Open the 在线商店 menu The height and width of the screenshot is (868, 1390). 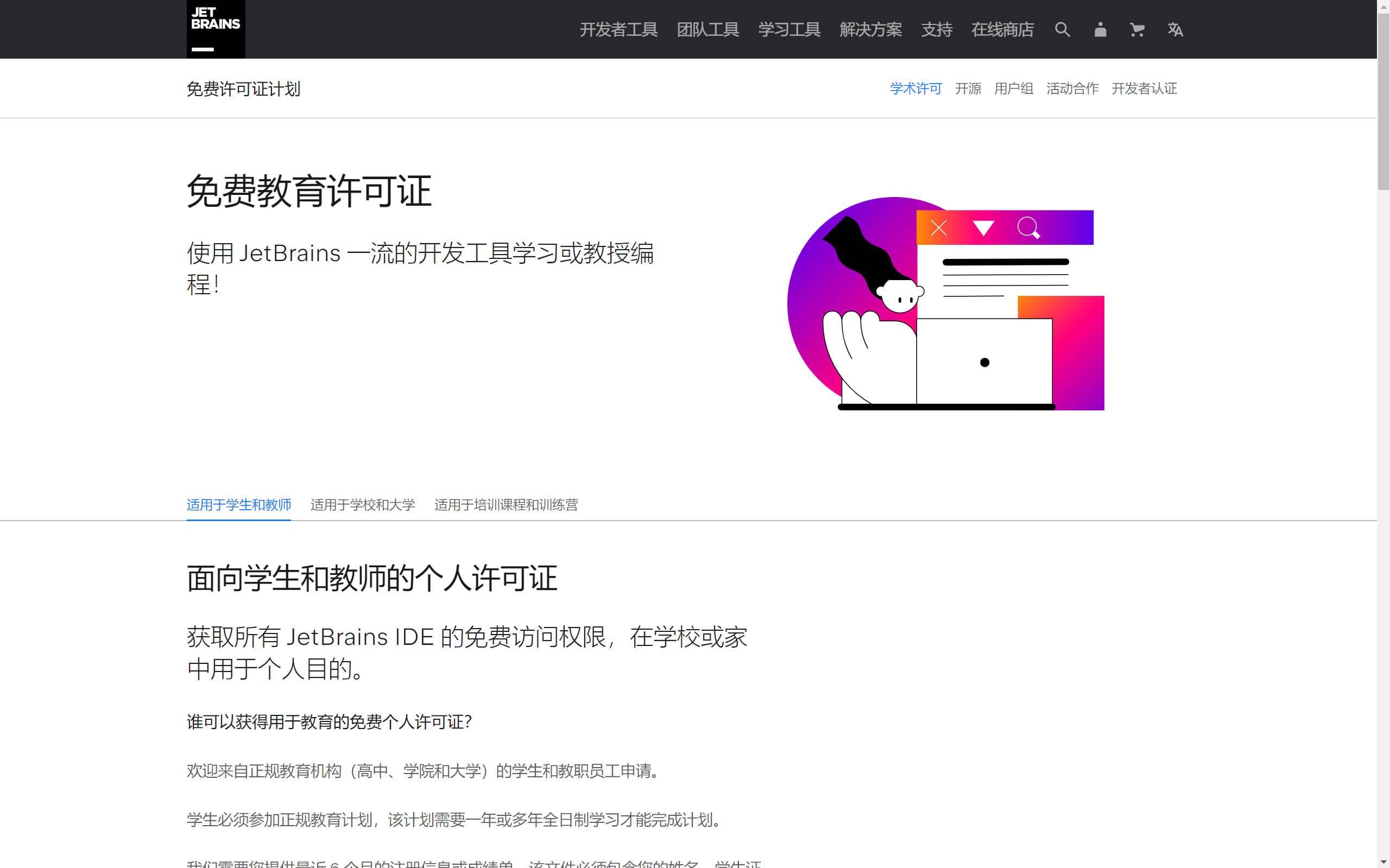tap(1002, 29)
